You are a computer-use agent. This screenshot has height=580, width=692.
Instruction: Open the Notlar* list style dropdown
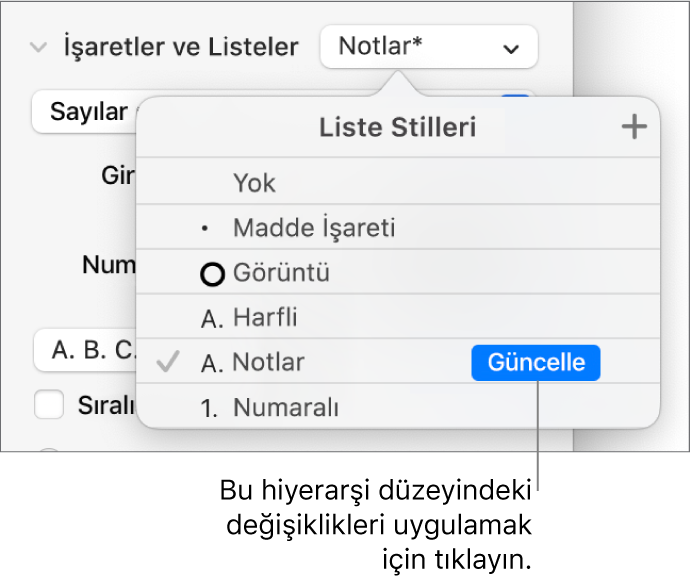tap(429, 47)
